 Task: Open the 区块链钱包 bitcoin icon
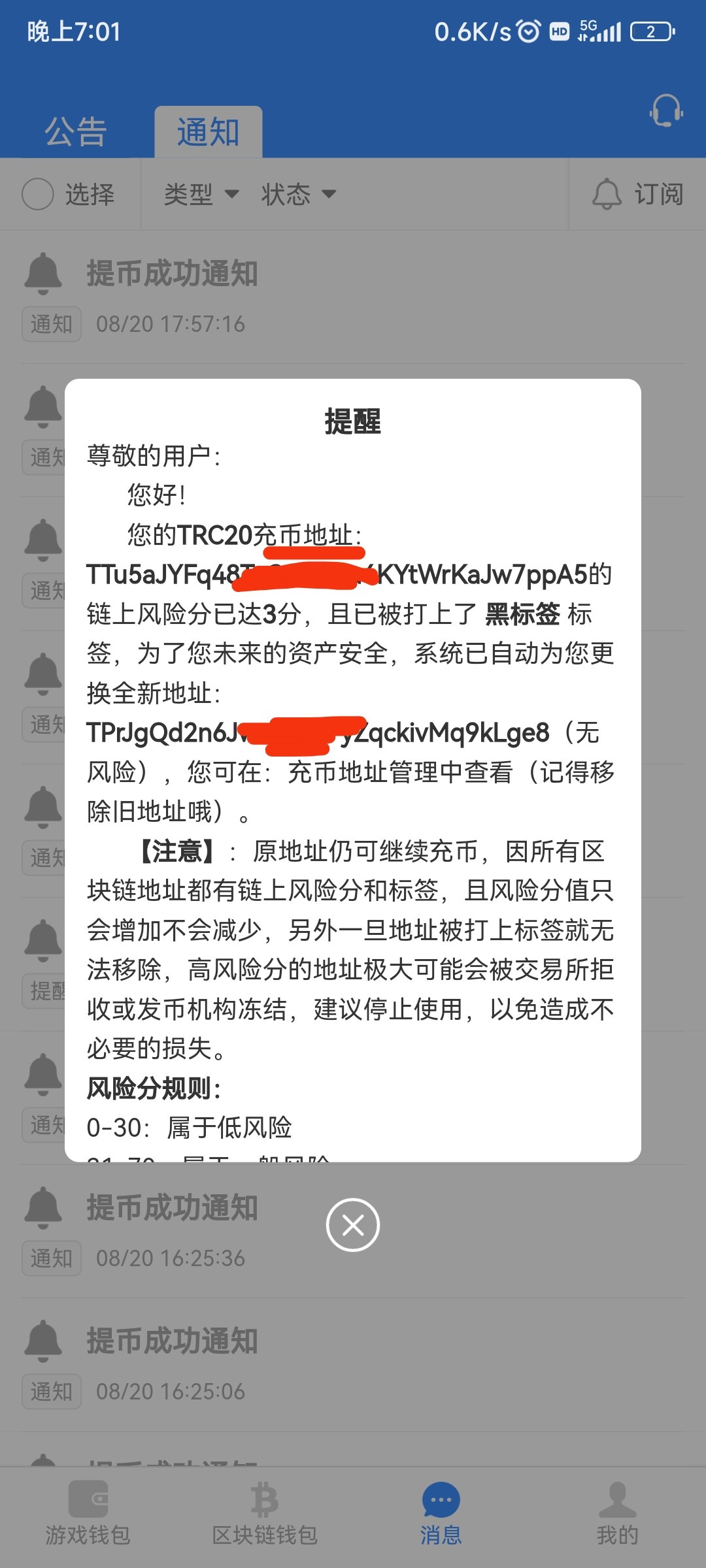265,1499
